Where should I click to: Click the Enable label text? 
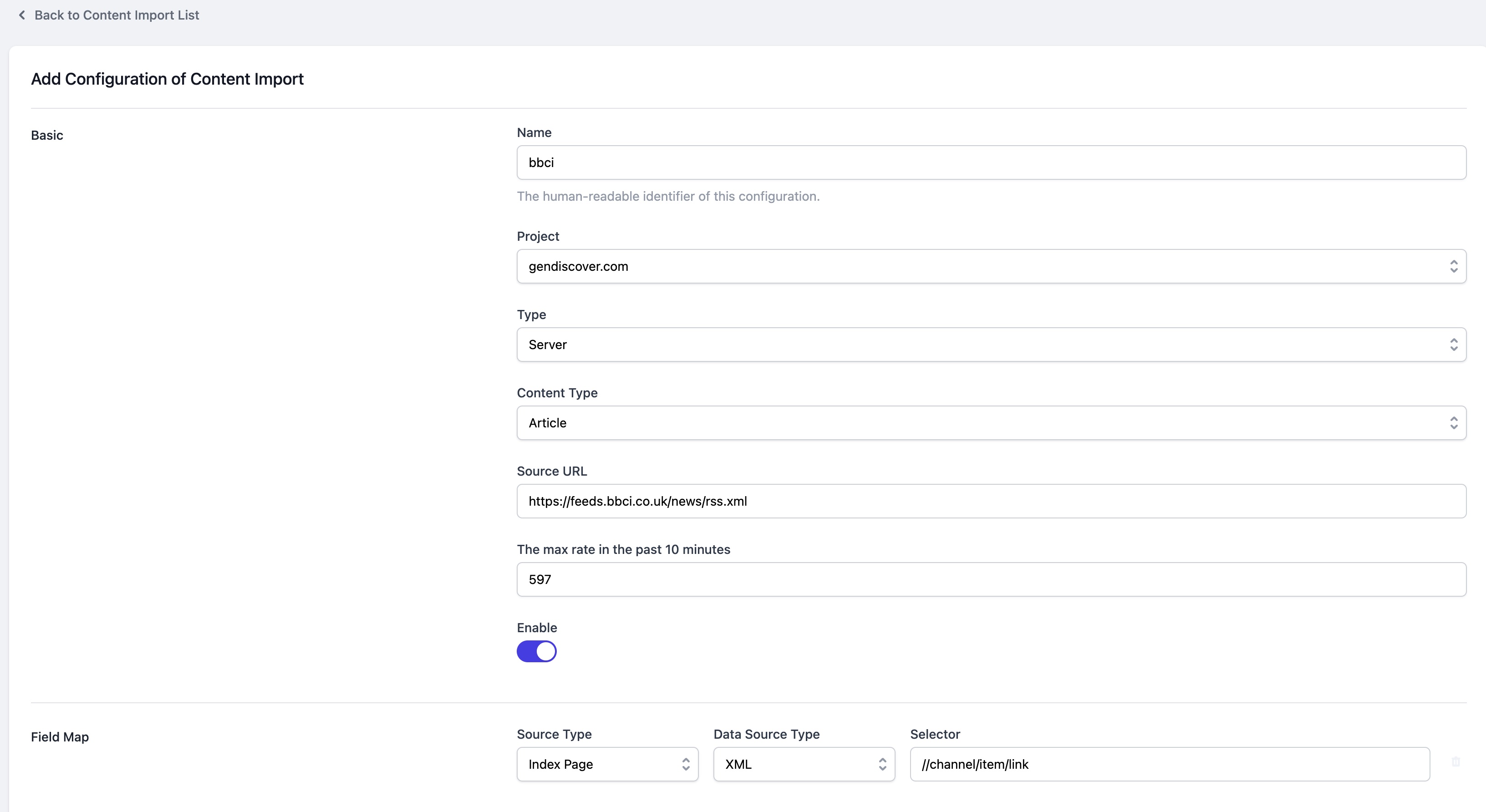click(536, 628)
